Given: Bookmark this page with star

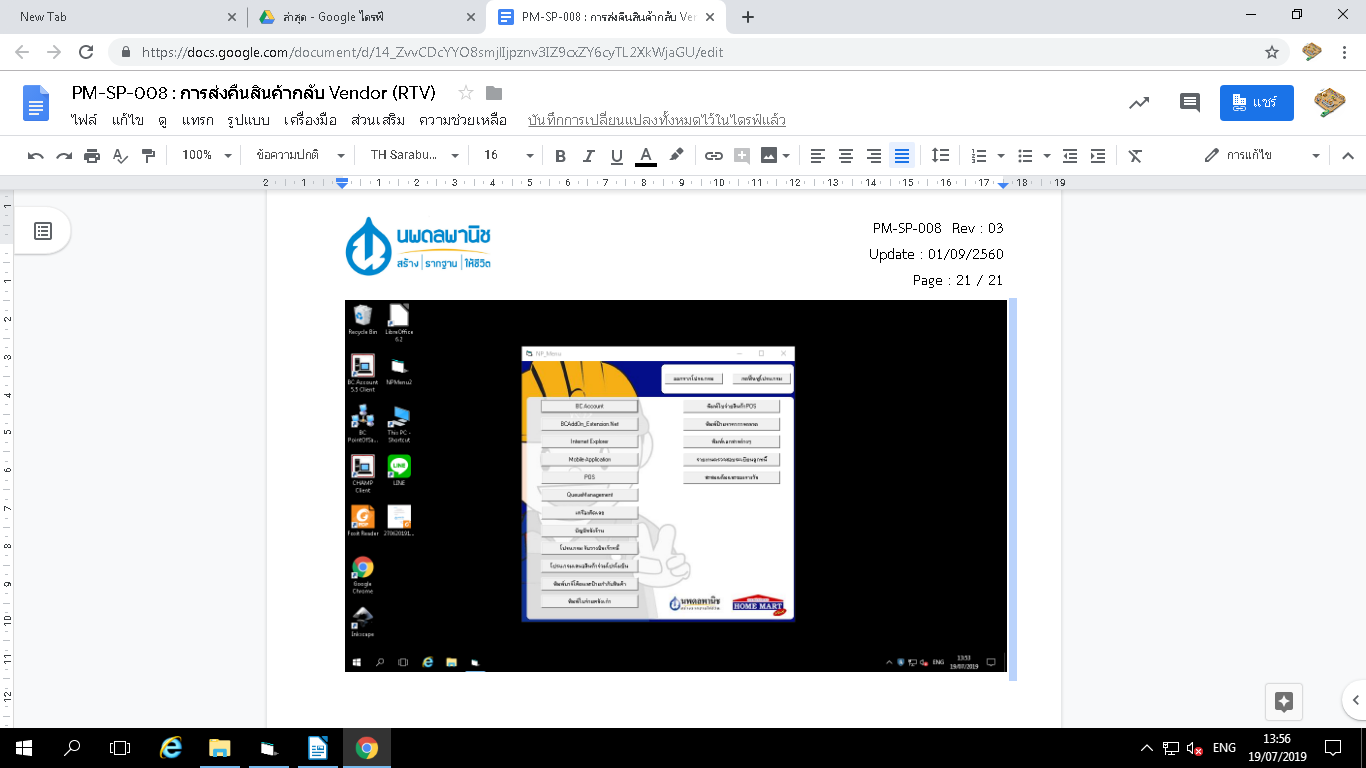Looking at the screenshot, I should tap(1272, 52).
